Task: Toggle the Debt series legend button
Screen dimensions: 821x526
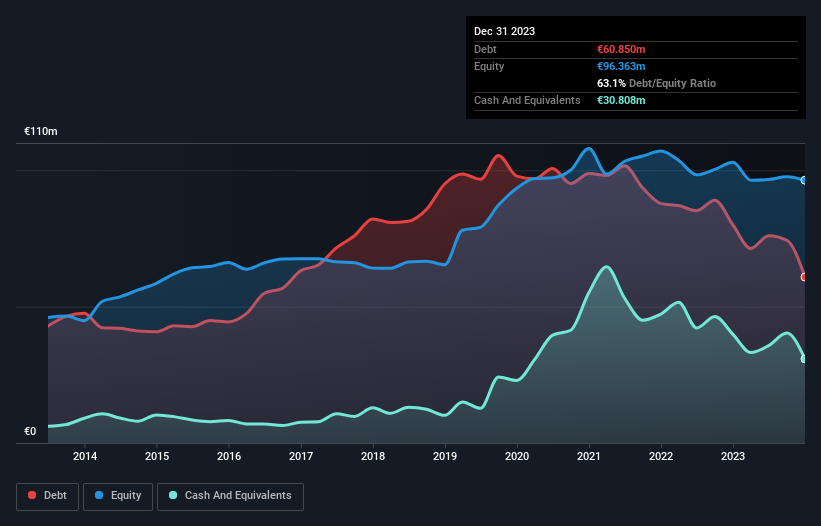Action: (x=48, y=496)
